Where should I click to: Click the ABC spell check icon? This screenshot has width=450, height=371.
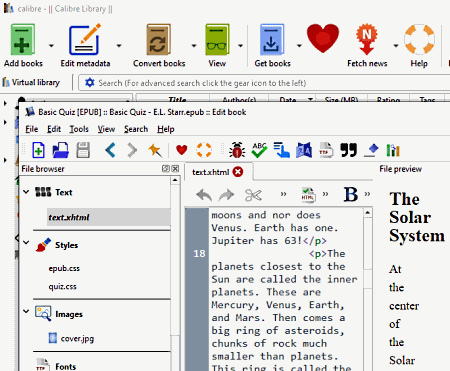259,150
